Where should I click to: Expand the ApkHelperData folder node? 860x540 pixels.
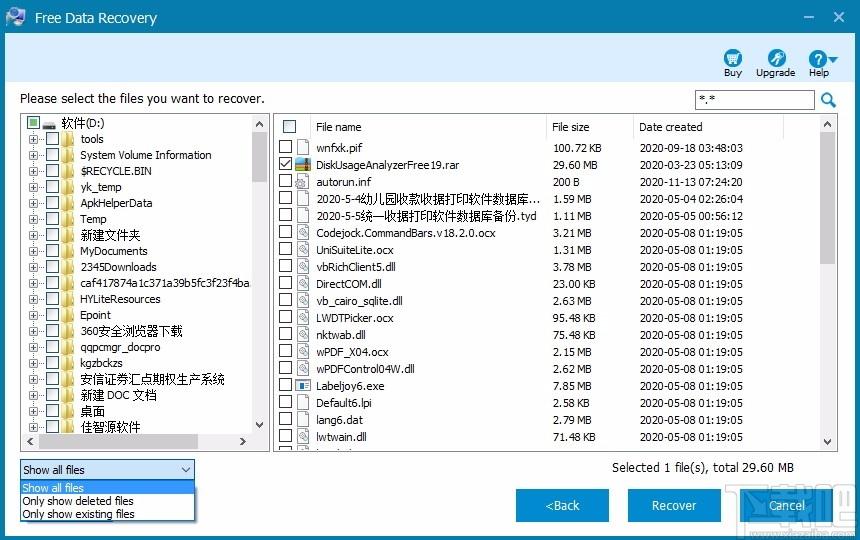[33, 203]
